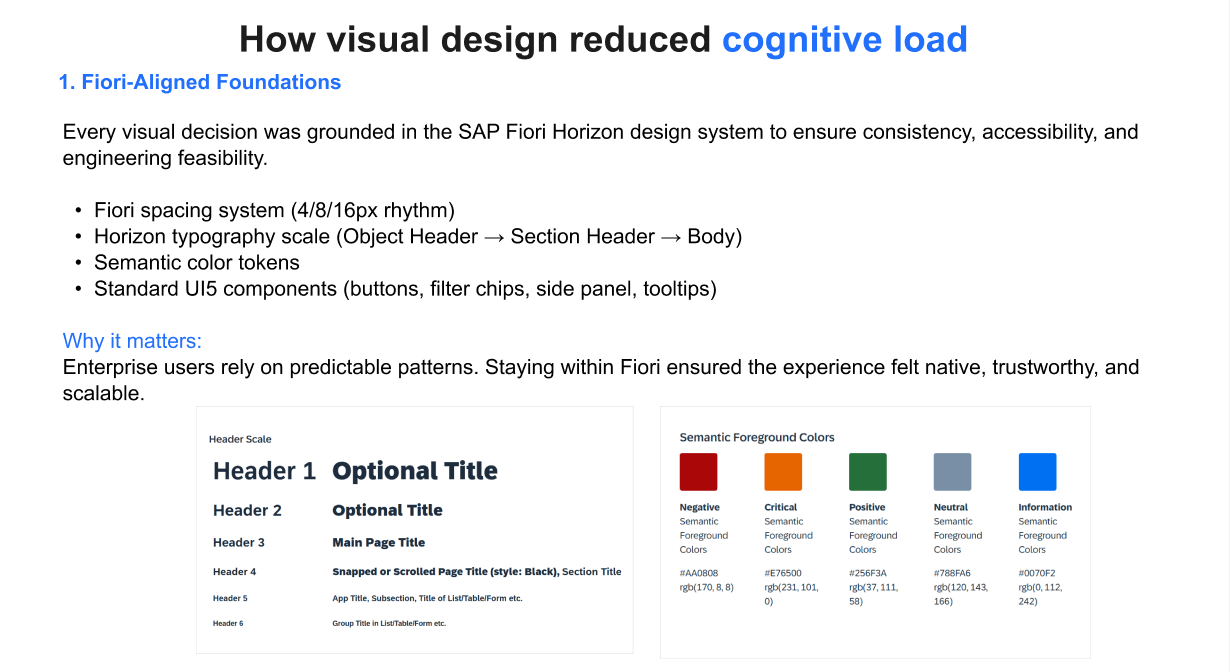Click the gray Neutral color swatch
The image size is (1230, 672).
(x=952, y=472)
